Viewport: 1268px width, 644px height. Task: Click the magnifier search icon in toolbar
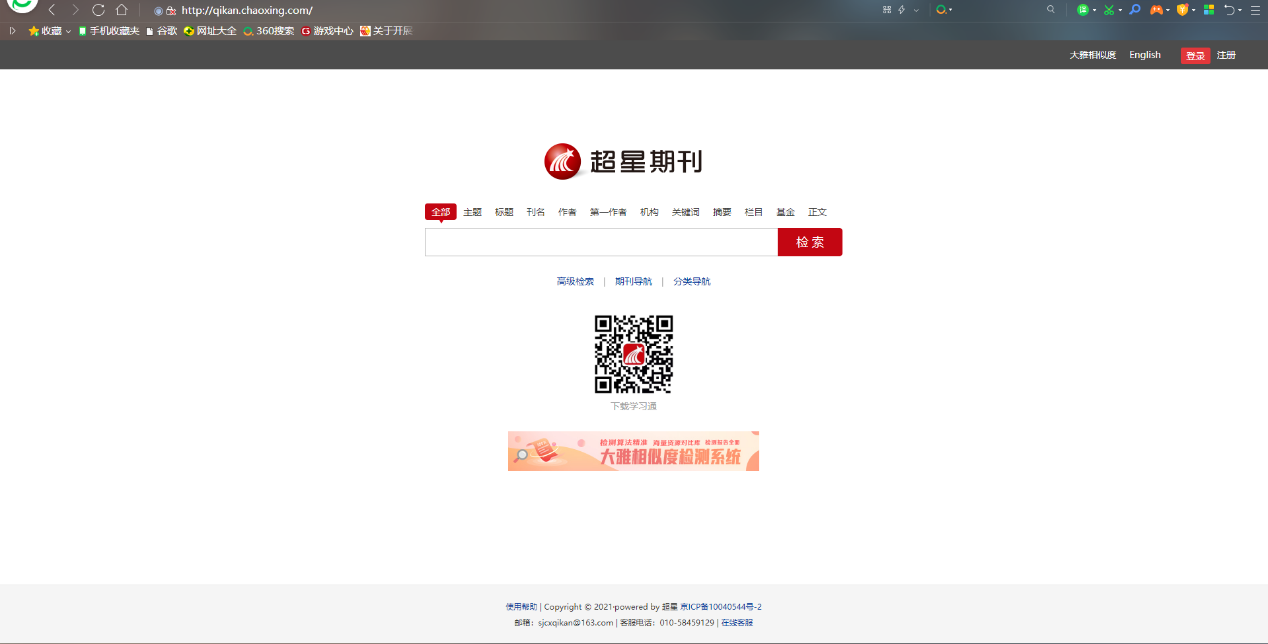pos(1051,10)
